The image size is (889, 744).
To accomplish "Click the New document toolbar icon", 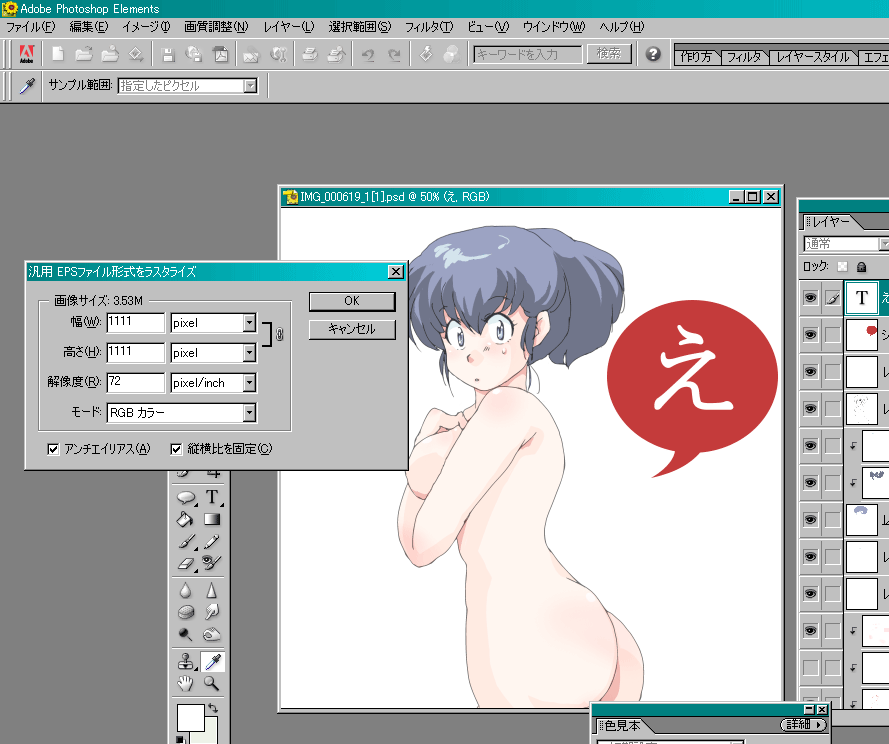I will click(57, 54).
